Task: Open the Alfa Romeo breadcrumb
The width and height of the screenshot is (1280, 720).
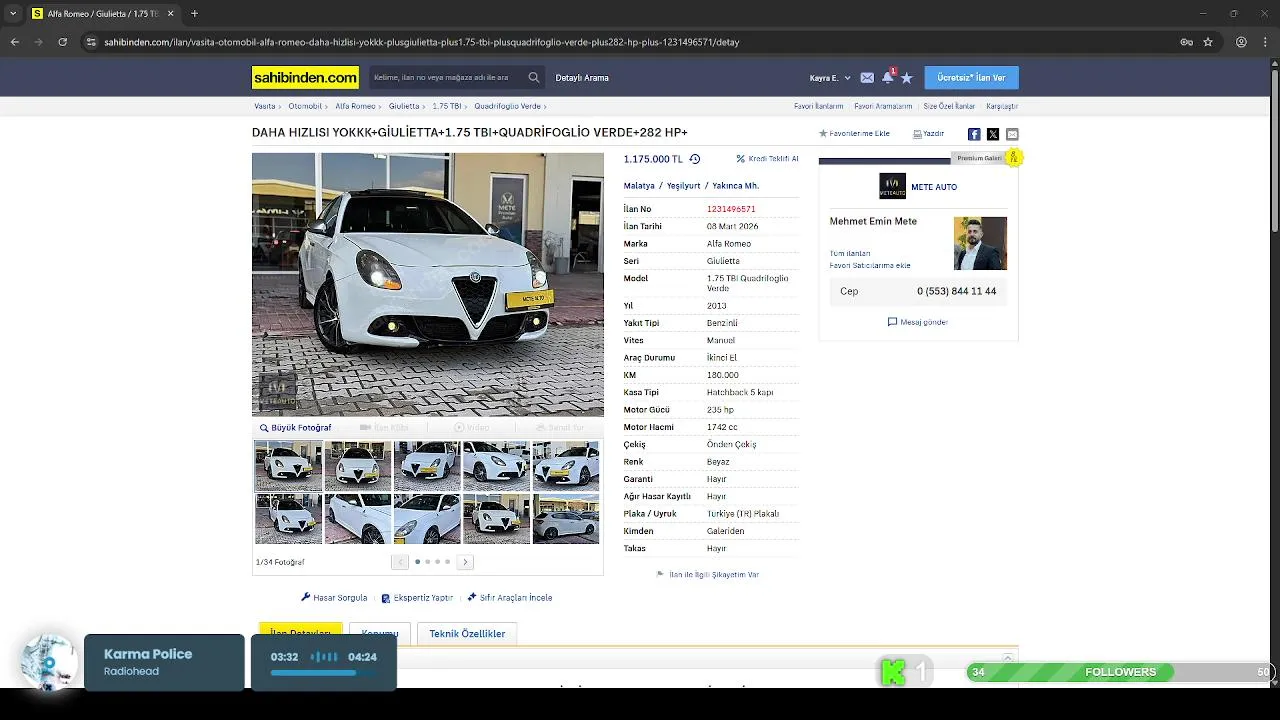Action: pos(355,106)
